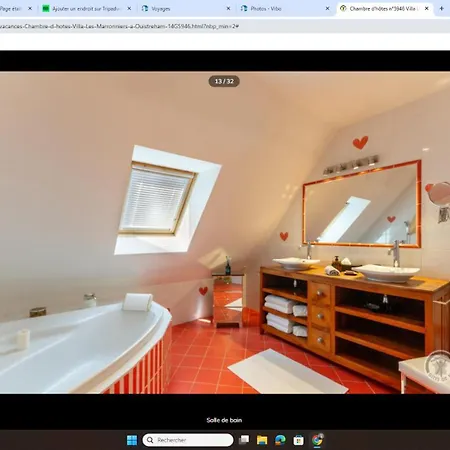Click the magnifier icon in the search box
The width and height of the screenshot is (450, 450).
click(x=150, y=440)
